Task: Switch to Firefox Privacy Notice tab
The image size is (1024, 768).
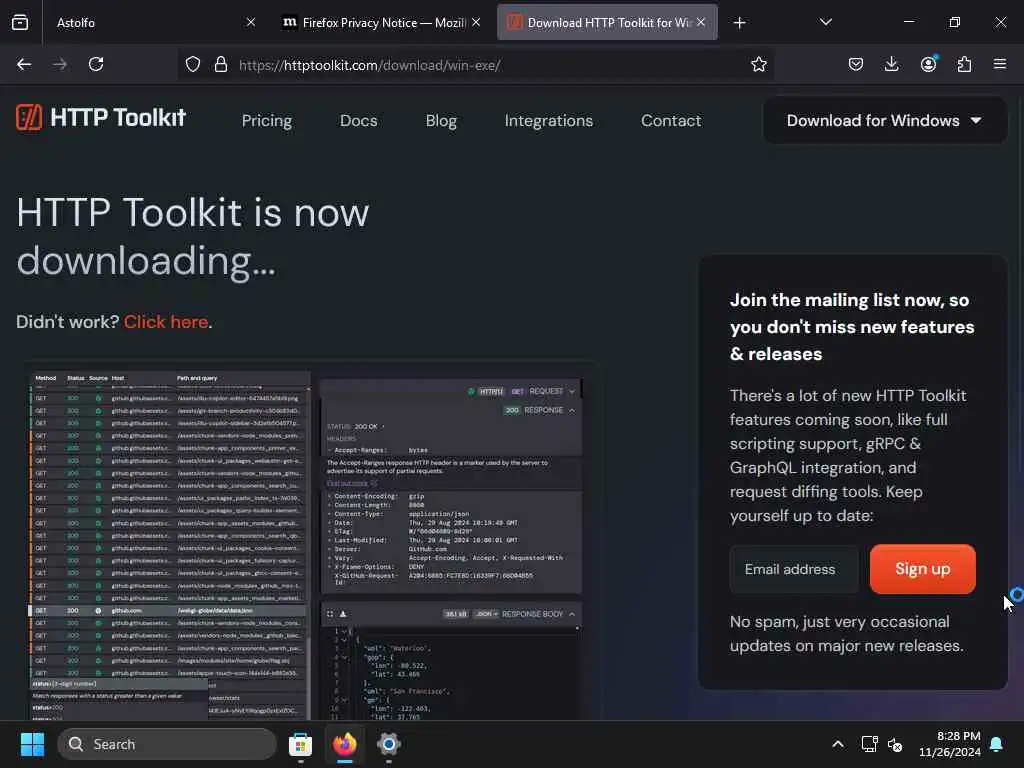Action: coord(382,22)
